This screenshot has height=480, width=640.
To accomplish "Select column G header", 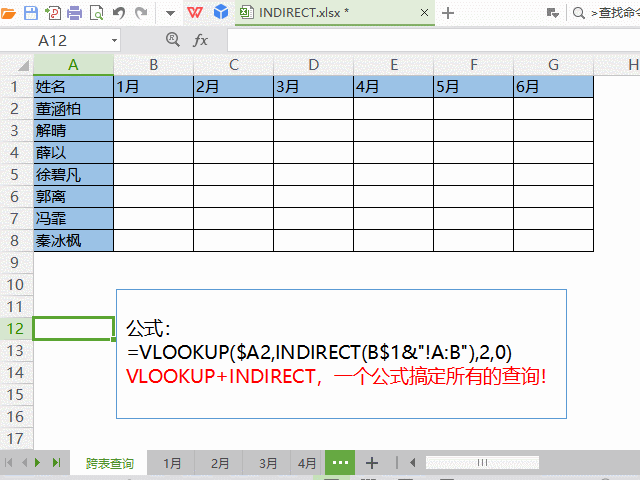I will coord(553,64).
